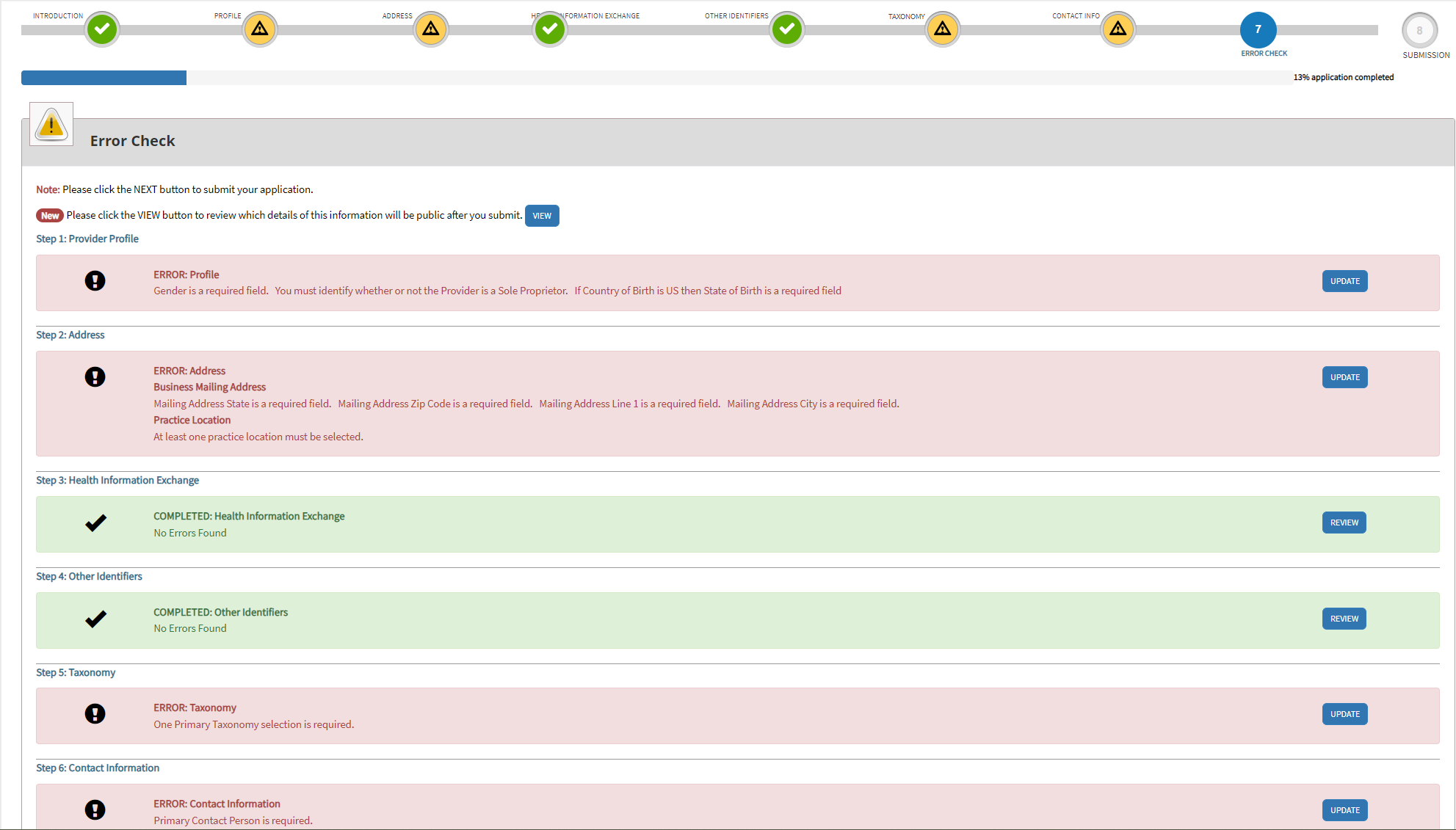
Task: Click the VIEW button for public details
Action: tap(542, 216)
